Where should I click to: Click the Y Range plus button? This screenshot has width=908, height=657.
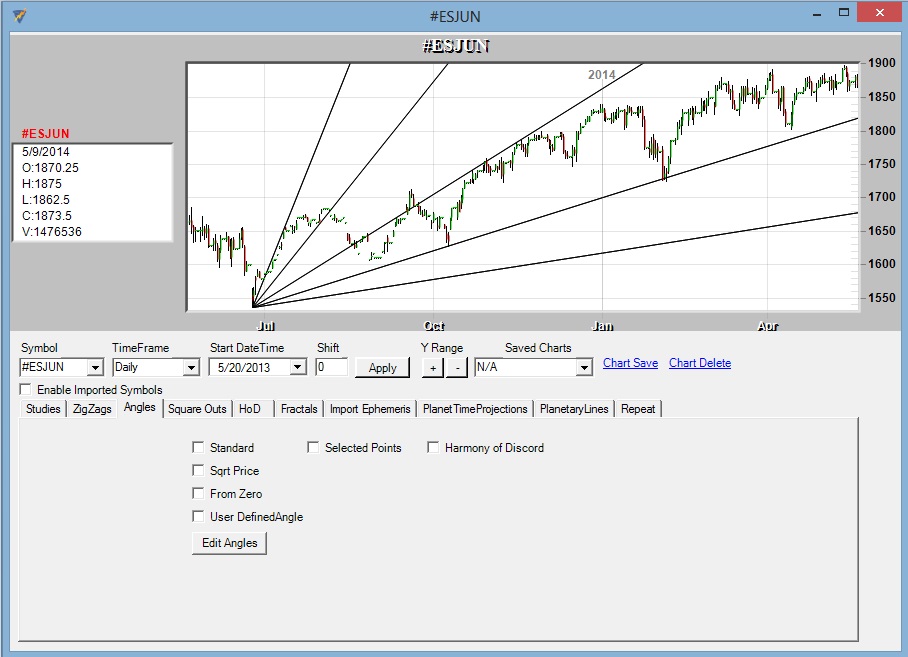(433, 368)
